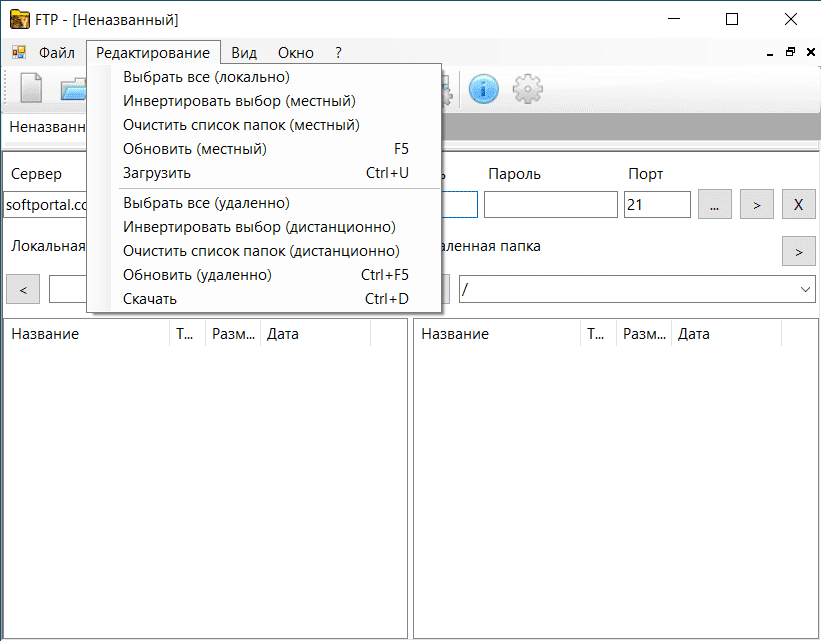This screenshot has width=821, height=641.
Task: Choose Очистить список папок (местный)
Action: [x=264, y=125]
